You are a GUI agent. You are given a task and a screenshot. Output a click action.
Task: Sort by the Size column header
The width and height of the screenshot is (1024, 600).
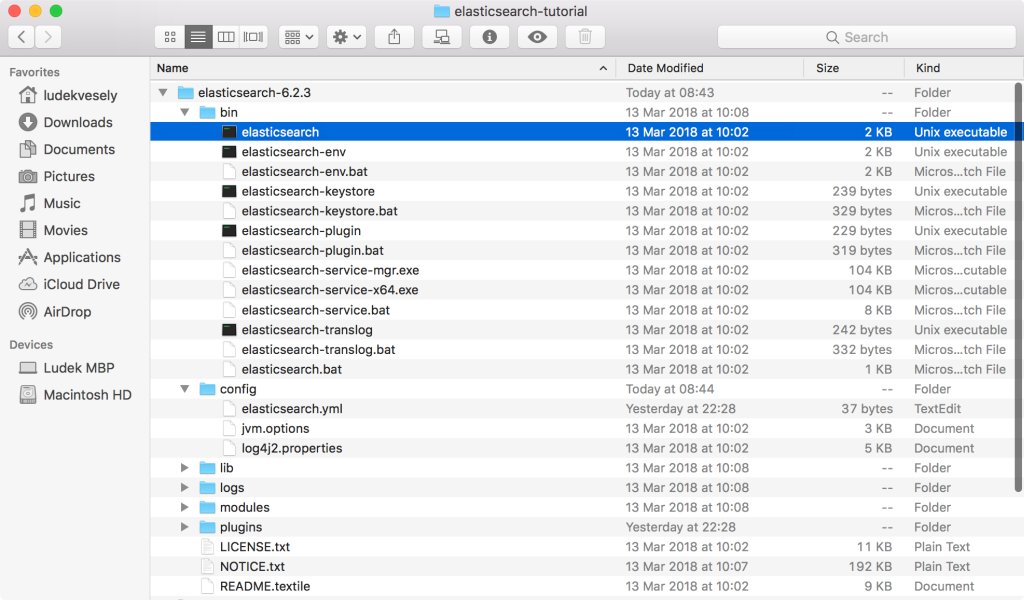[x=854, y=68]
